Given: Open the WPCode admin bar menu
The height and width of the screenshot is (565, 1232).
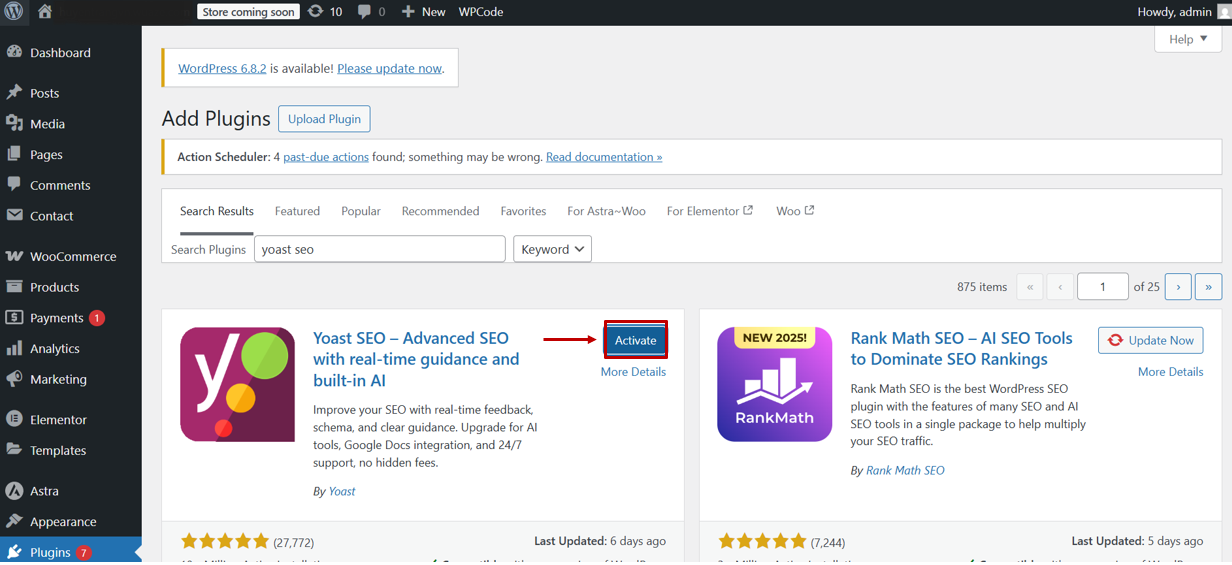Looking at the screenshot, I should pos(481,12).
